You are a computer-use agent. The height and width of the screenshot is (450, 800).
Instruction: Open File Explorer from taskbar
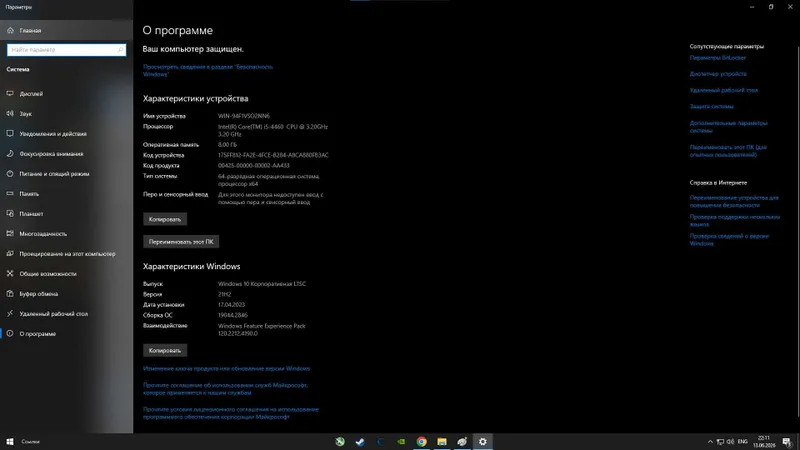click(x=442, y=442)
